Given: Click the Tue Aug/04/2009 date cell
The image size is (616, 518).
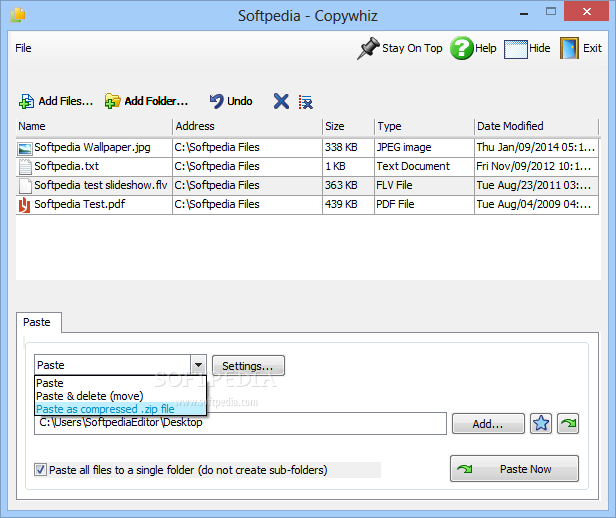Looking at the screenshot, I should (534, 204).
